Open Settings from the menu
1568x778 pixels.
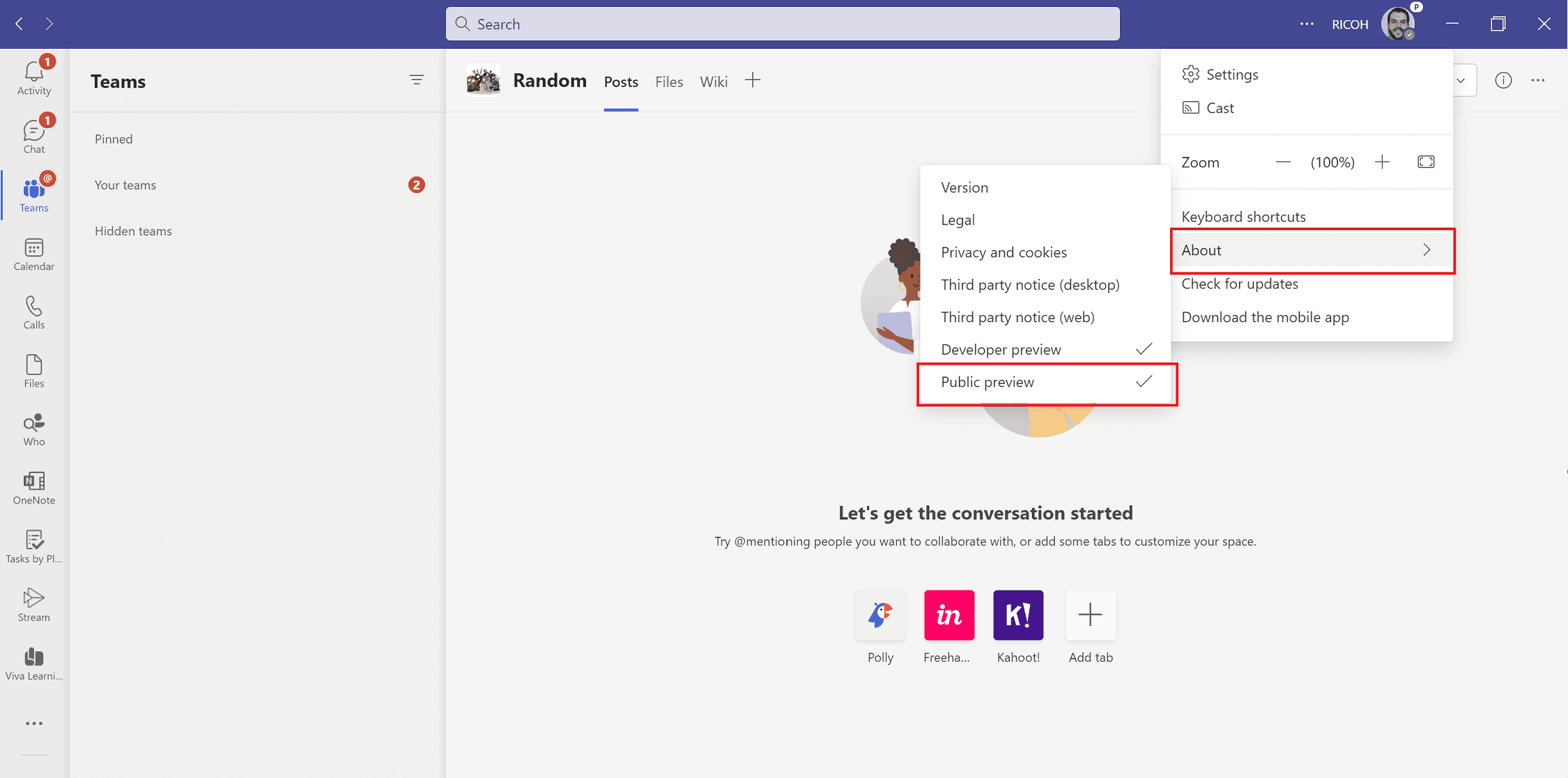click(1307, 75)
